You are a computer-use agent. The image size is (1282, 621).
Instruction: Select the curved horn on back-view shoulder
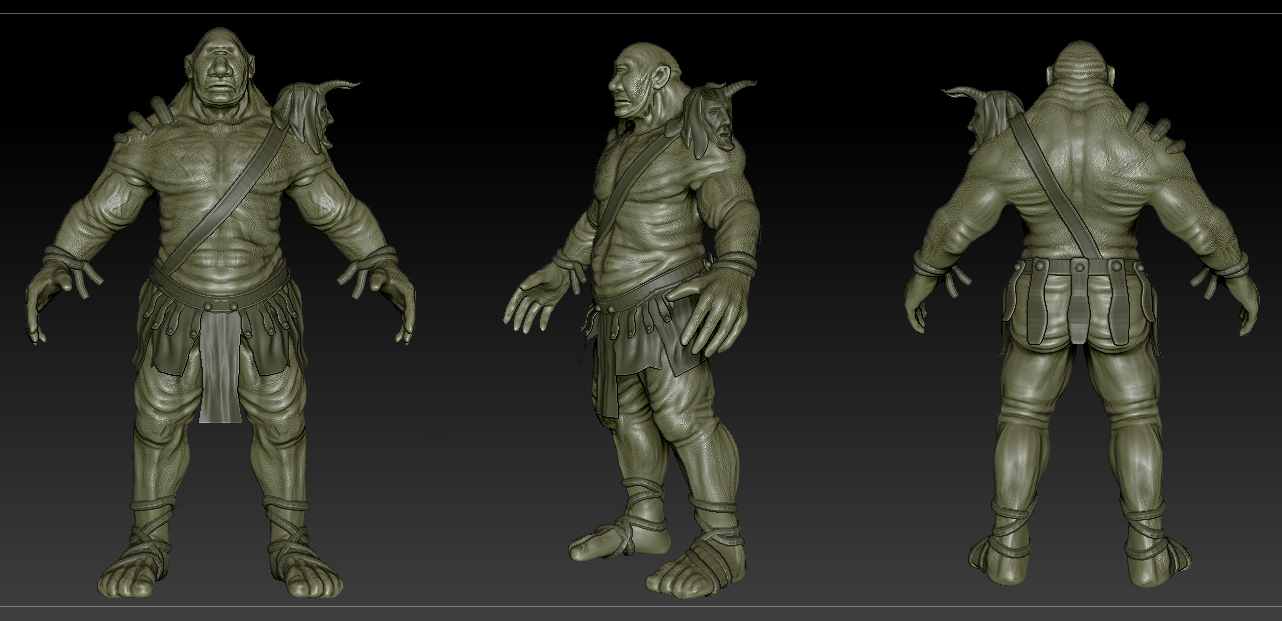click(x=967, y=95)
